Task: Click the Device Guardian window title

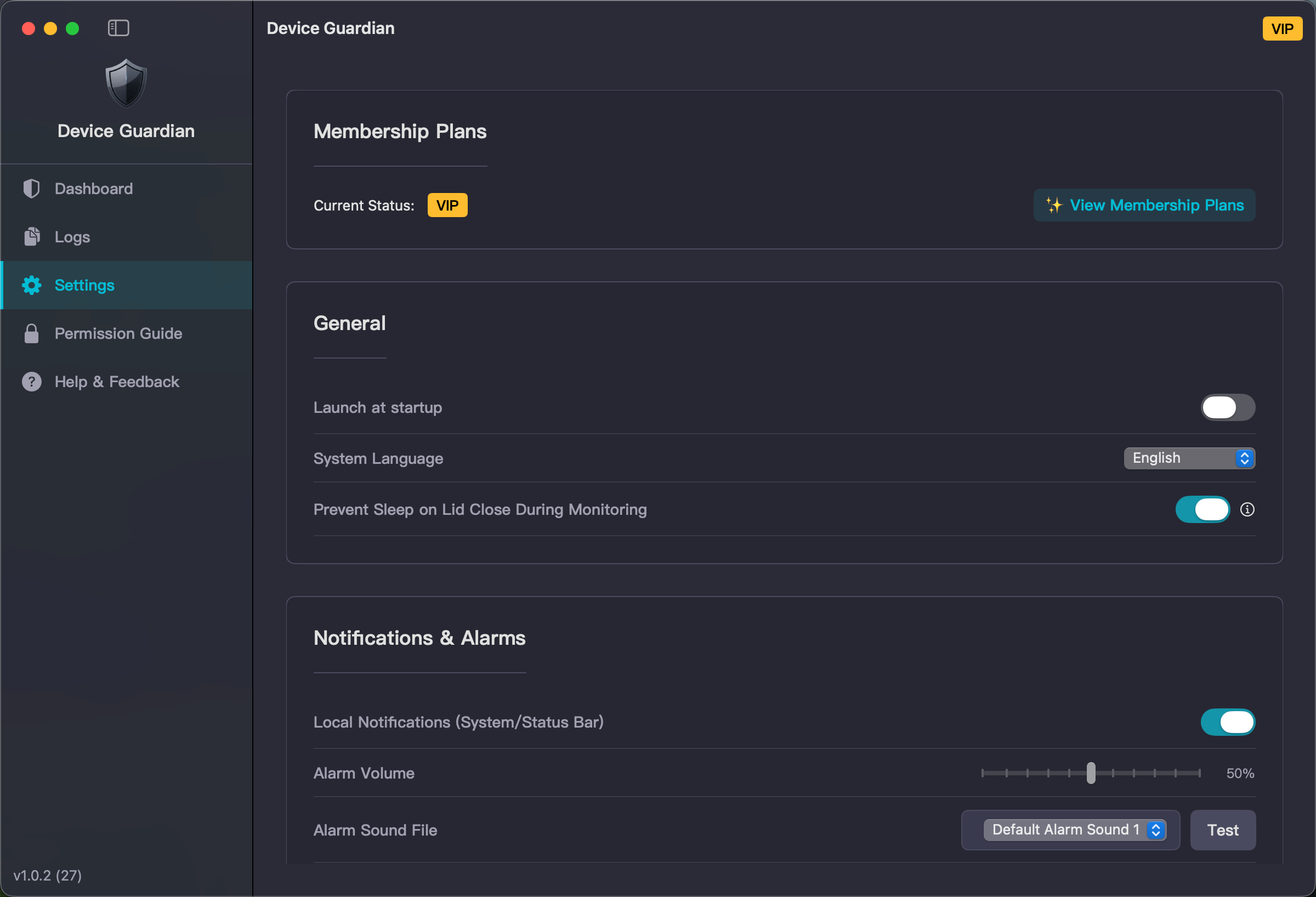Action: [331, 29]
